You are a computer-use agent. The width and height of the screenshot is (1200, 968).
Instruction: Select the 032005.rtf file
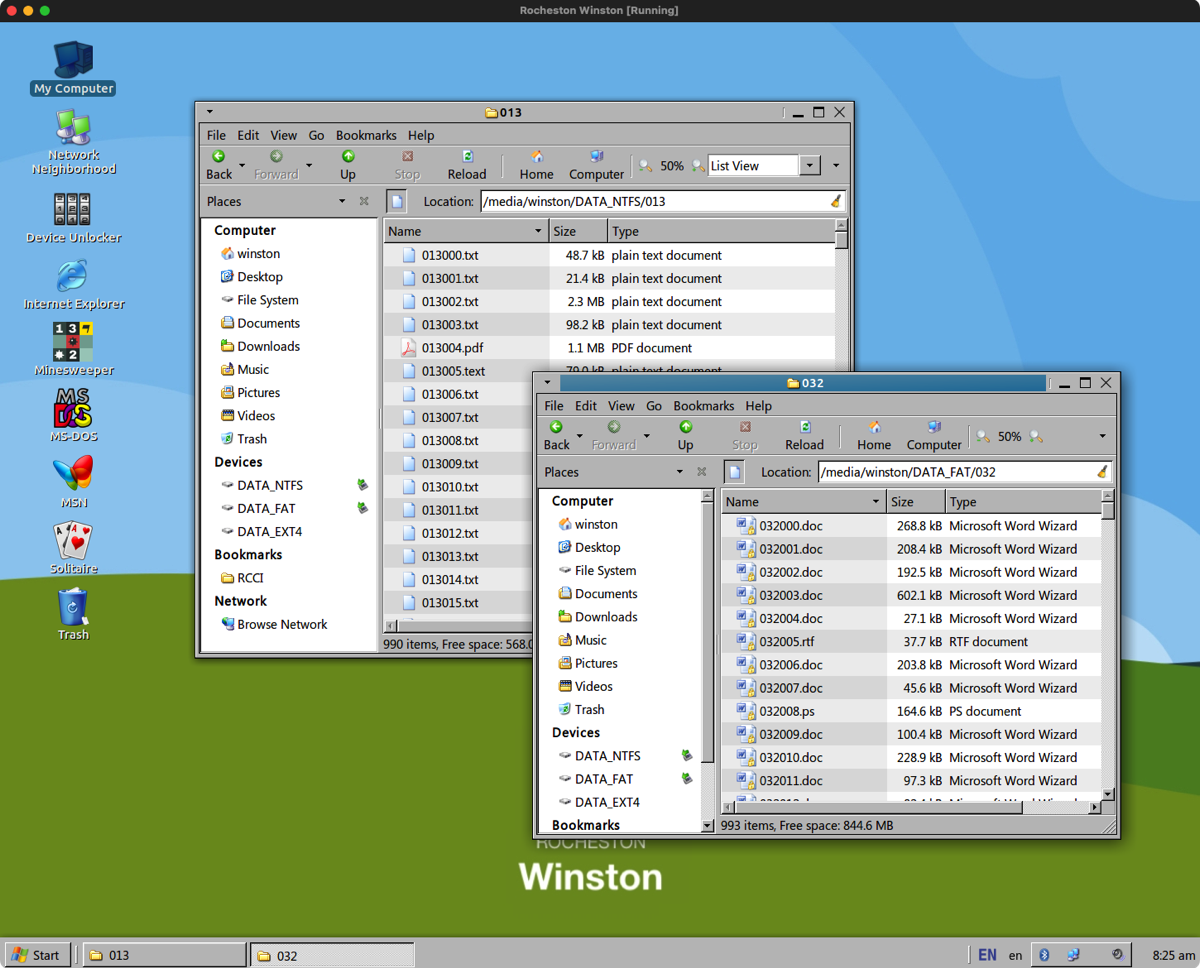click(x=787, y=642)
